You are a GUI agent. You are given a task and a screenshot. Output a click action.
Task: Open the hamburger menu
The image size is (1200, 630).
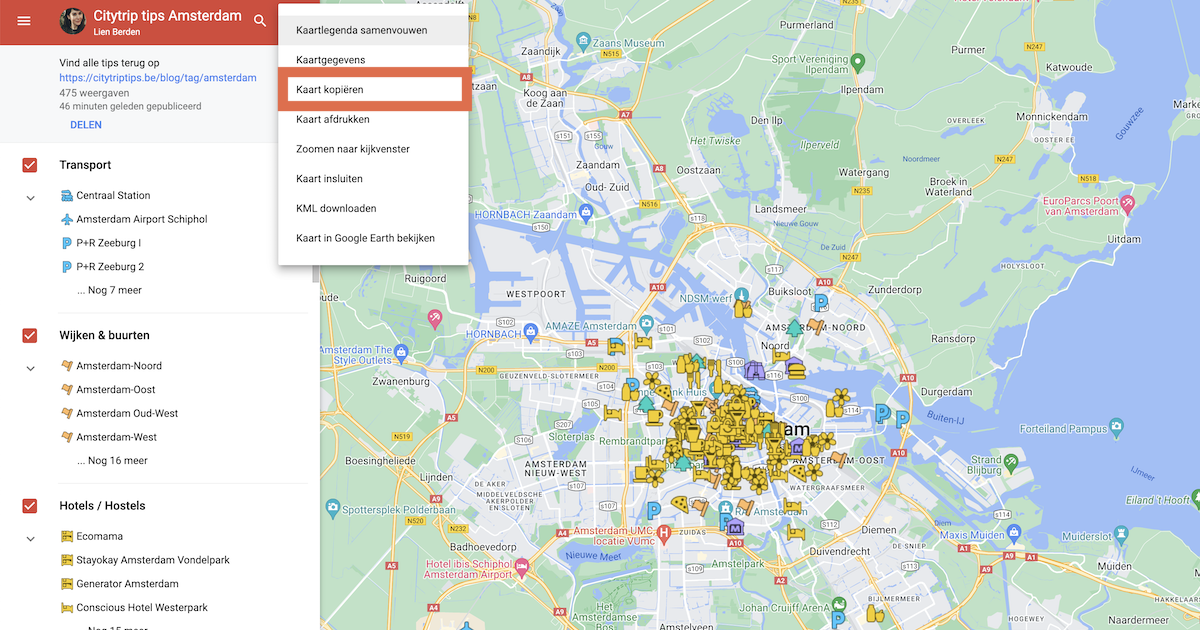pos(24,21)
